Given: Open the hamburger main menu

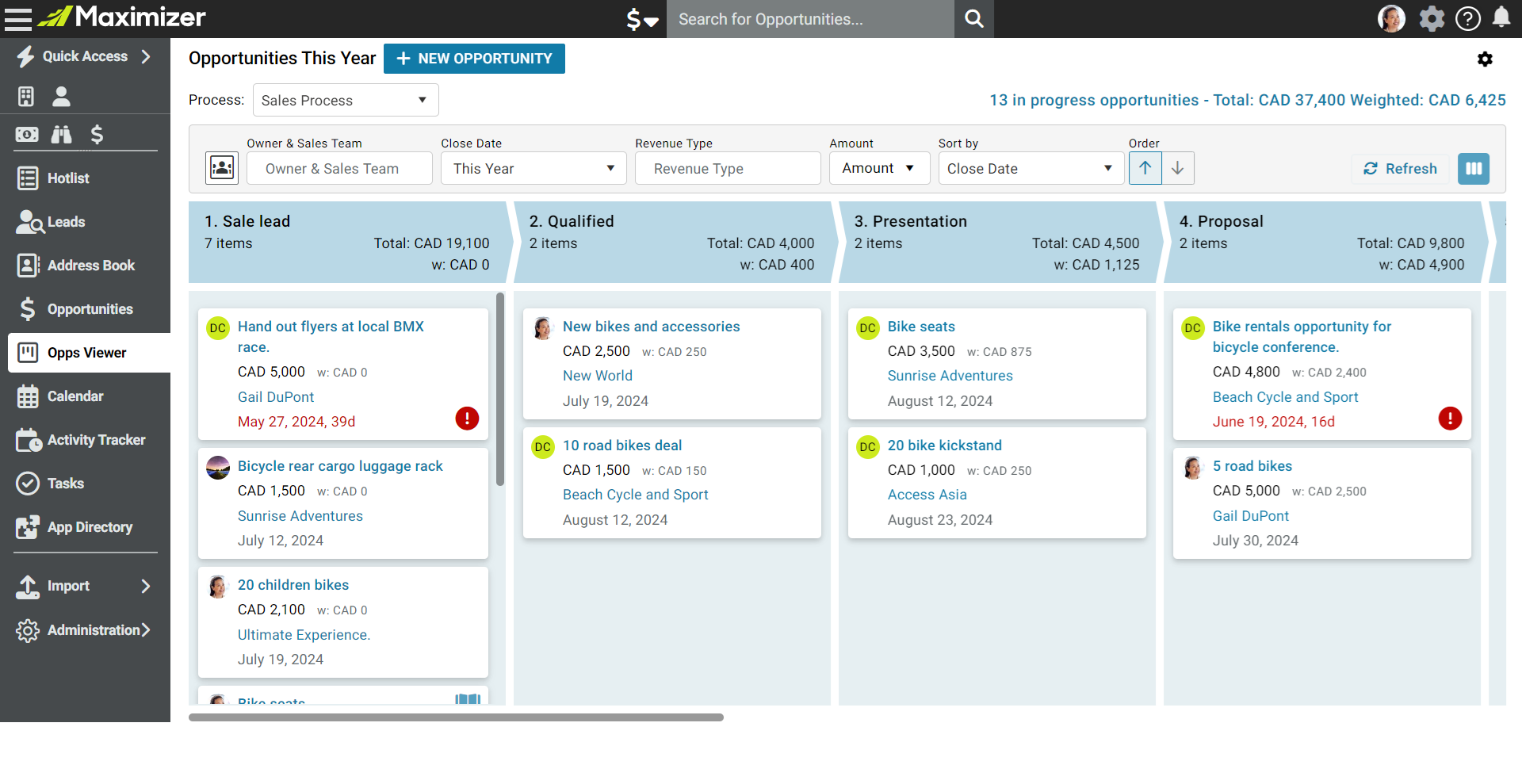Looking at the screenshot, I should (x=18, y=19).
